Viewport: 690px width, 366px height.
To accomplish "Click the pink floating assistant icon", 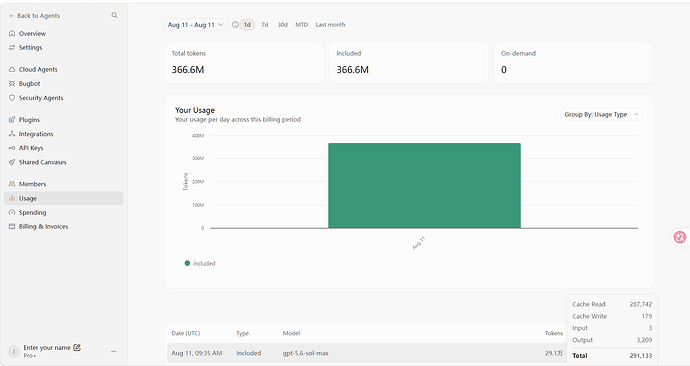I will pyautogui.click(x=680, y=237).
